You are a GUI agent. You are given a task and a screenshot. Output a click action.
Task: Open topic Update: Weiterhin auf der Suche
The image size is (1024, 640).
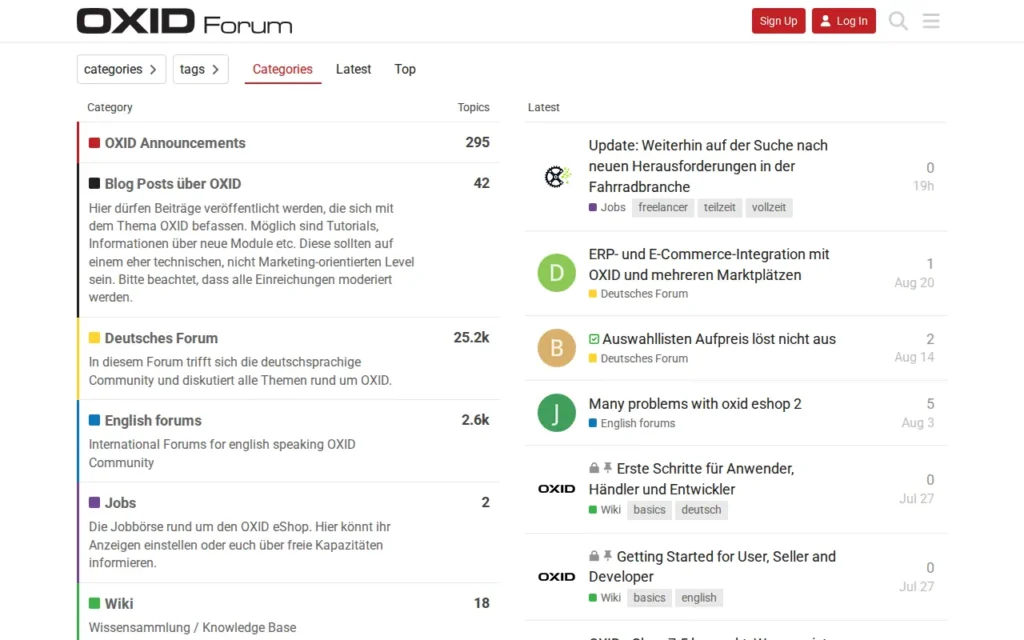tap(708, 166)
